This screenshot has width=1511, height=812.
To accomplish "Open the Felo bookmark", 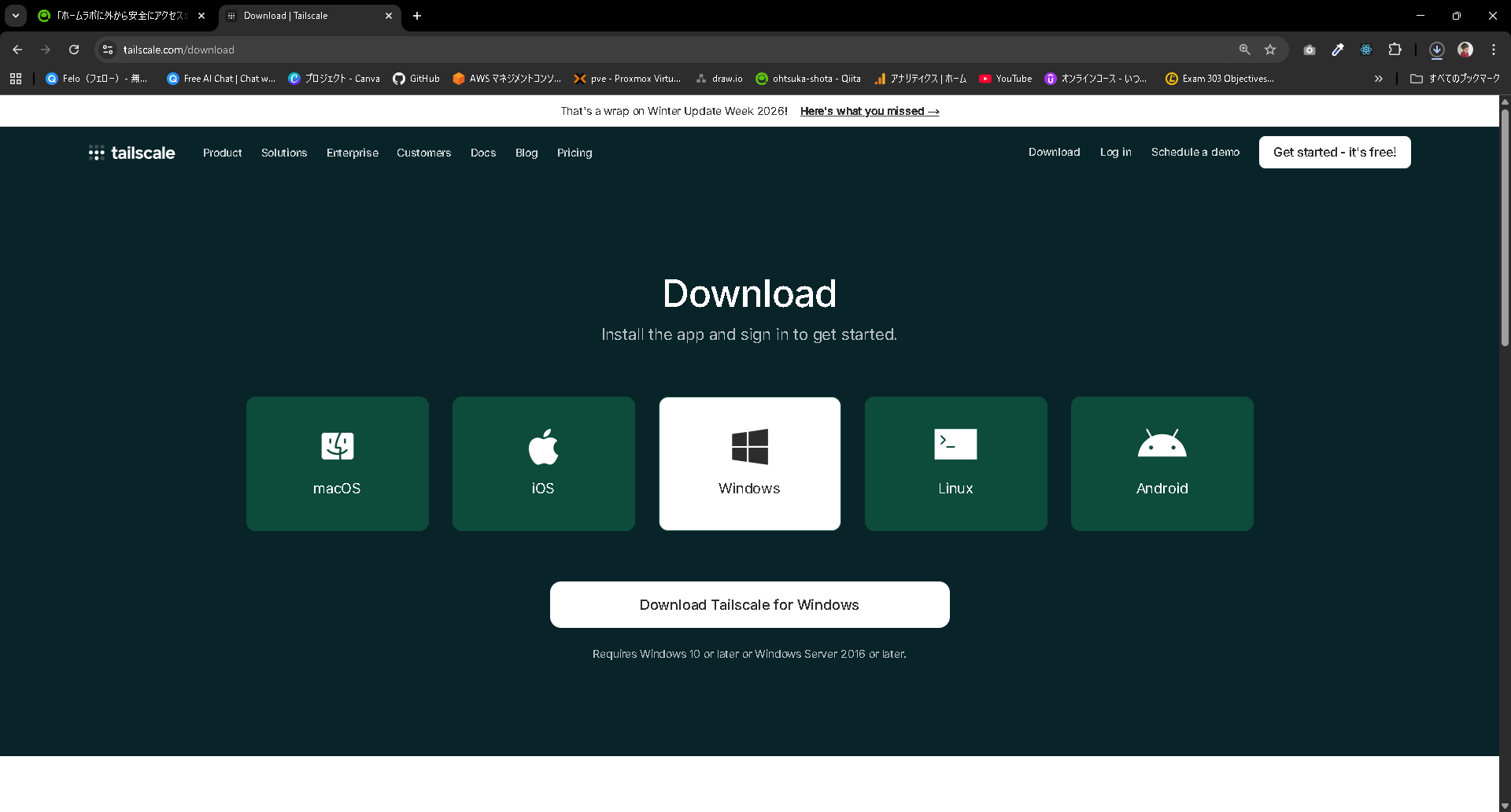I will (x=97, y=79).
